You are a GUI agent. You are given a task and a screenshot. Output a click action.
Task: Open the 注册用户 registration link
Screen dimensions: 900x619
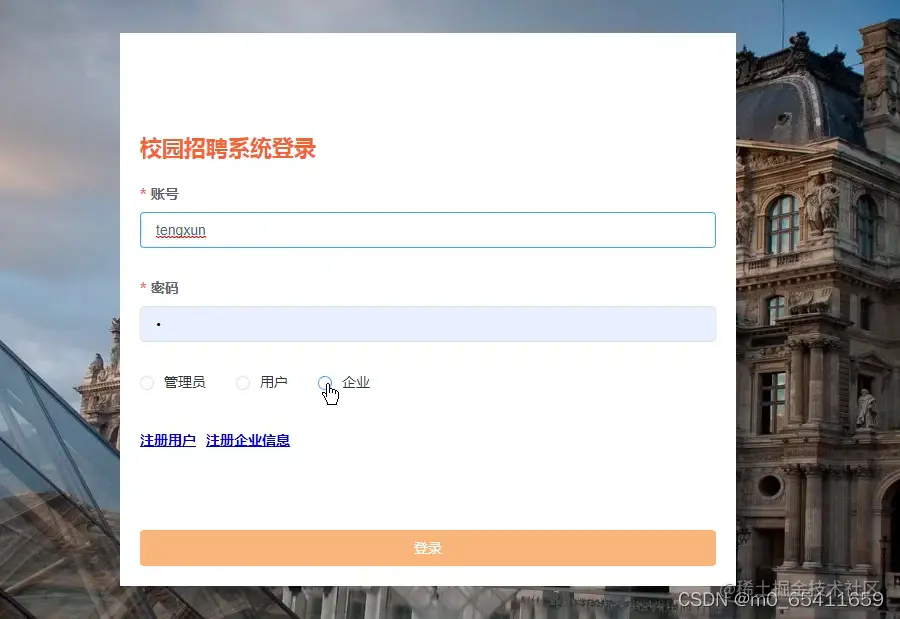167,440
